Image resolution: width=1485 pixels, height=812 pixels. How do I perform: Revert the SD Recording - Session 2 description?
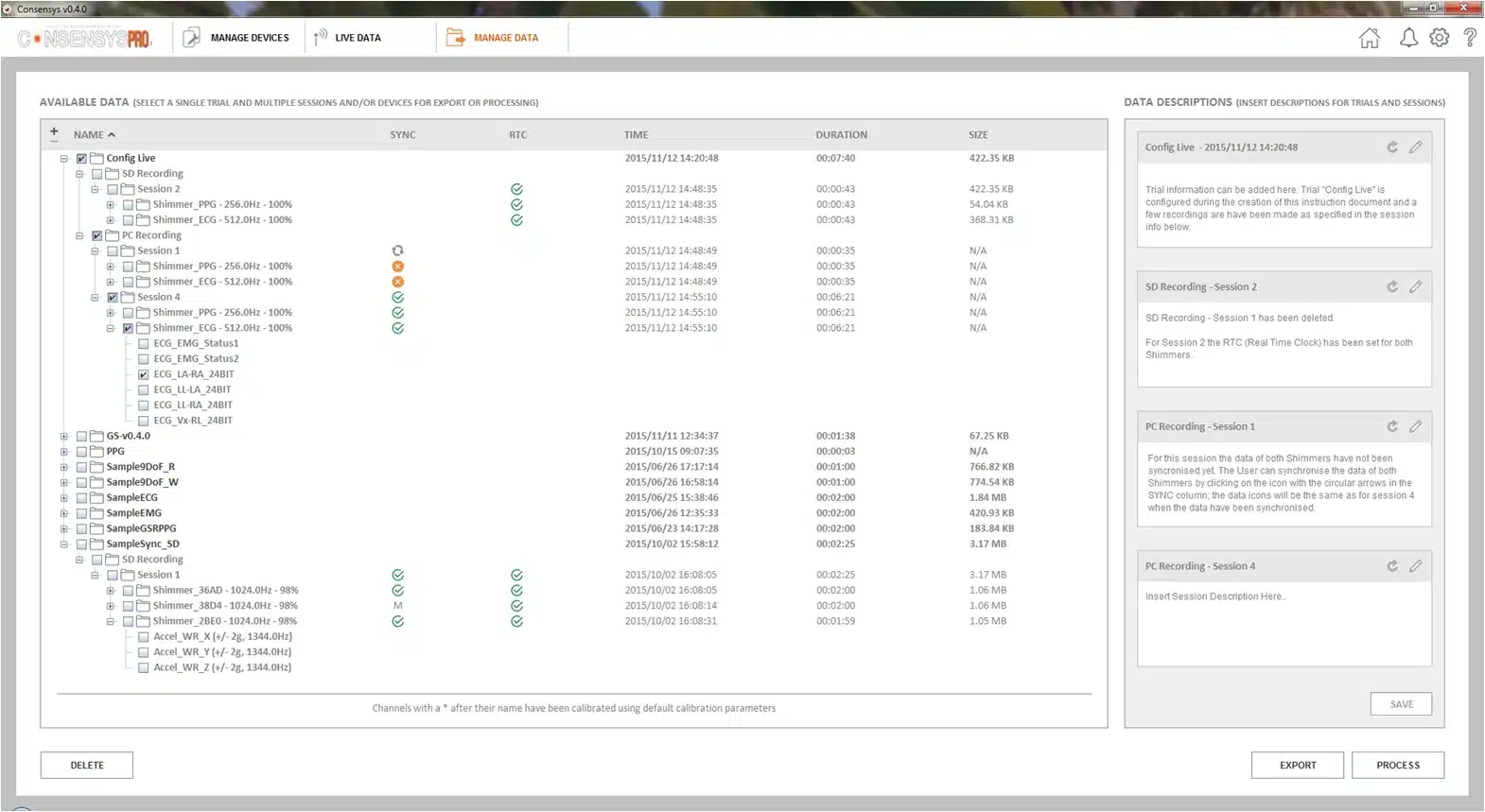(1392, 287)
